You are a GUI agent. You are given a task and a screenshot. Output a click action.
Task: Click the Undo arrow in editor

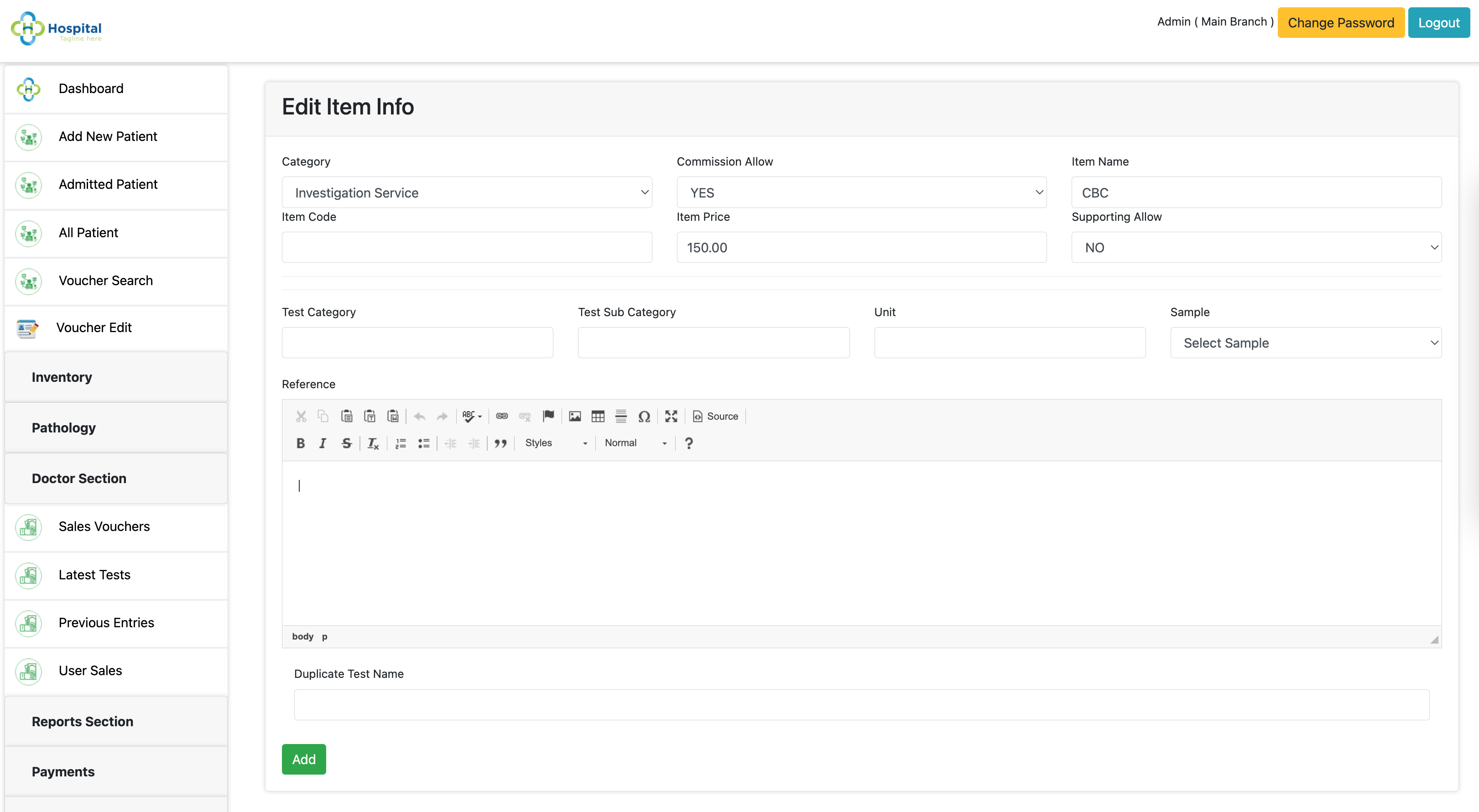click(x=420, y=416)
